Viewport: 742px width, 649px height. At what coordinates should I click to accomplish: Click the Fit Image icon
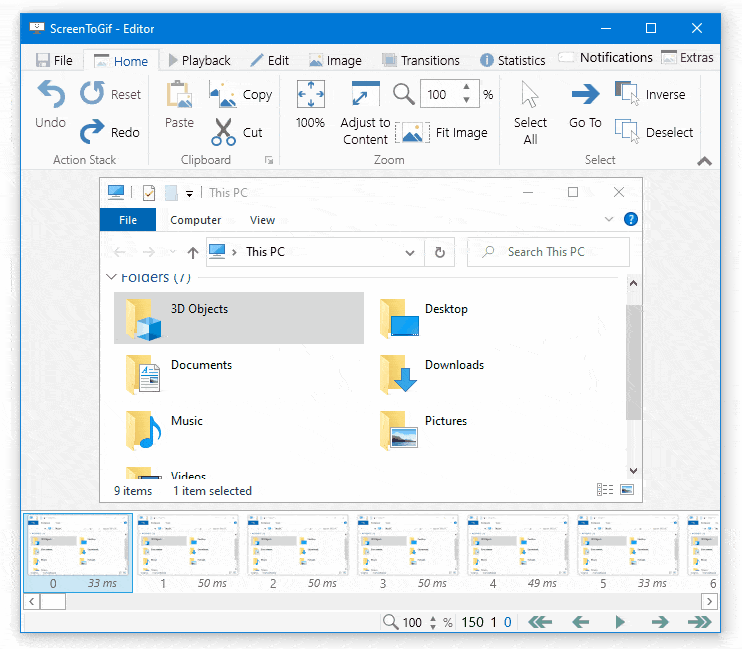pyautogui.click(x=412, y=132)
